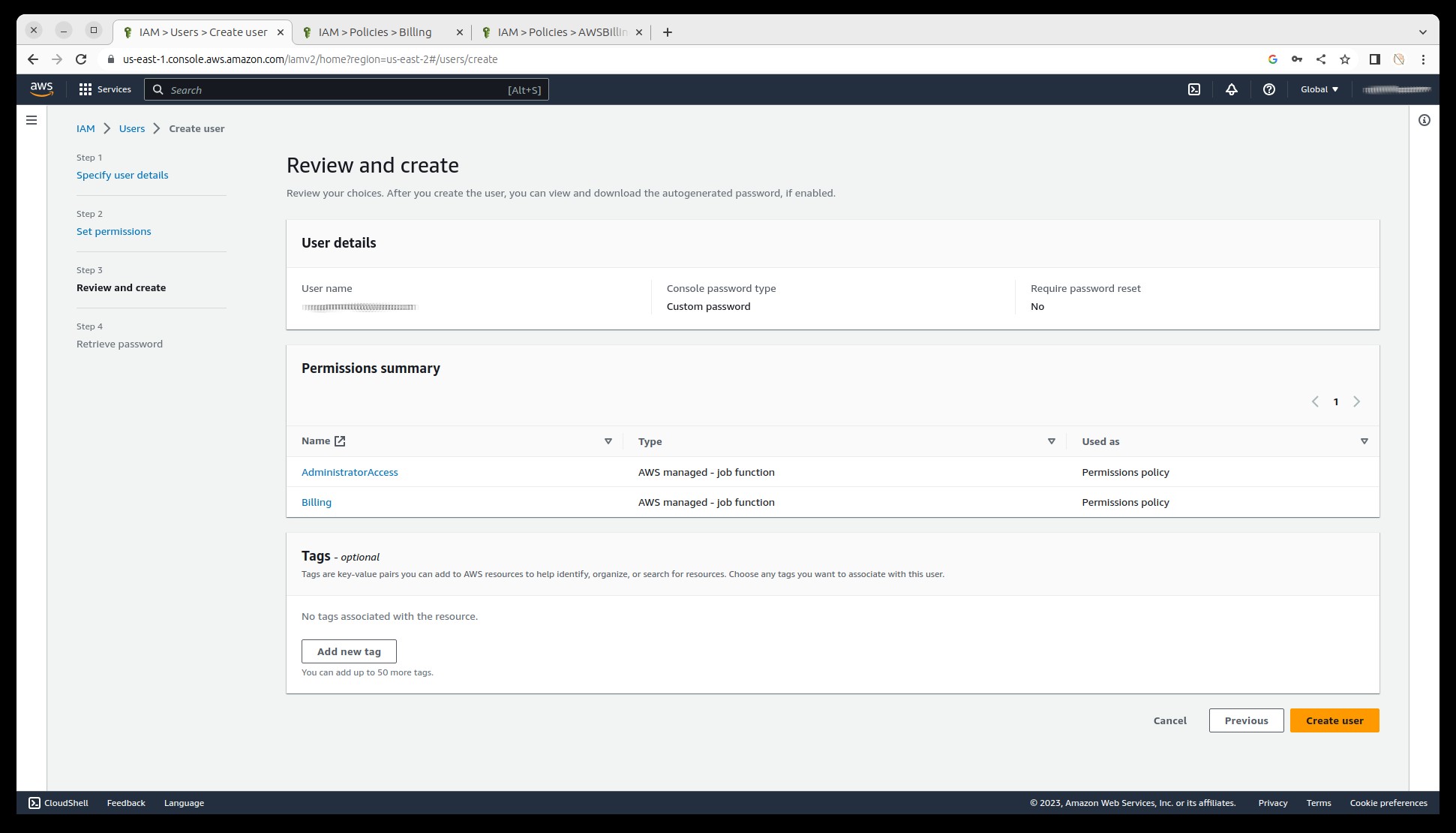
Task: Go to Step 1 Specify user details
Action: coord(122,175)
